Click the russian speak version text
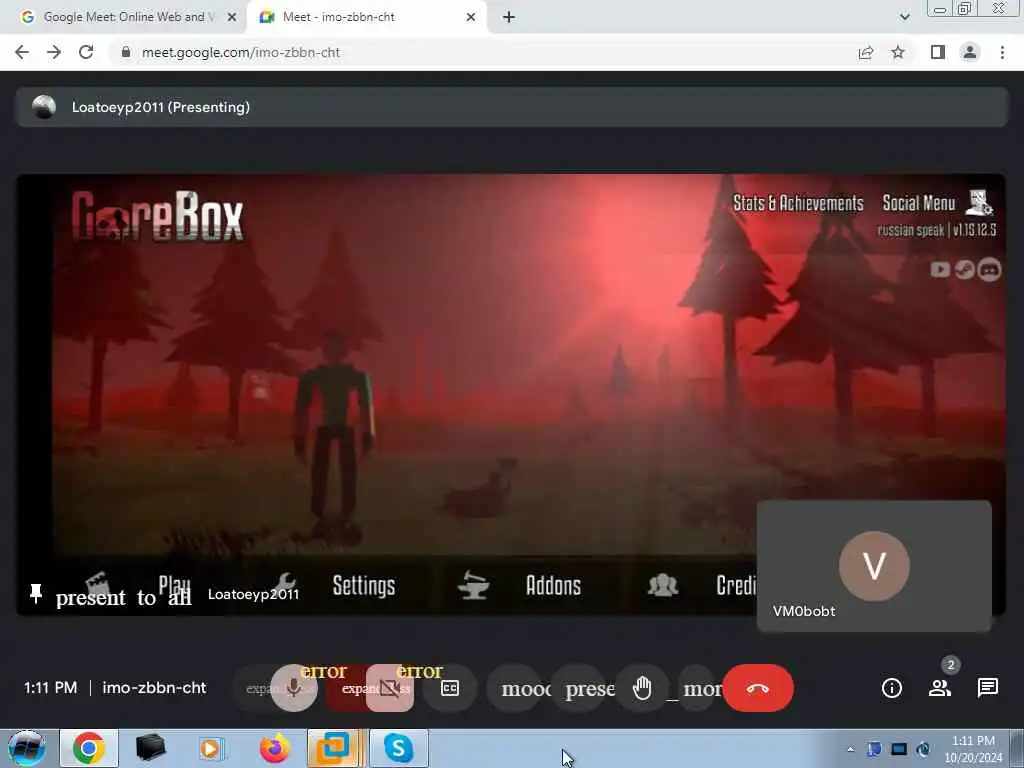 tap(936, 230)
